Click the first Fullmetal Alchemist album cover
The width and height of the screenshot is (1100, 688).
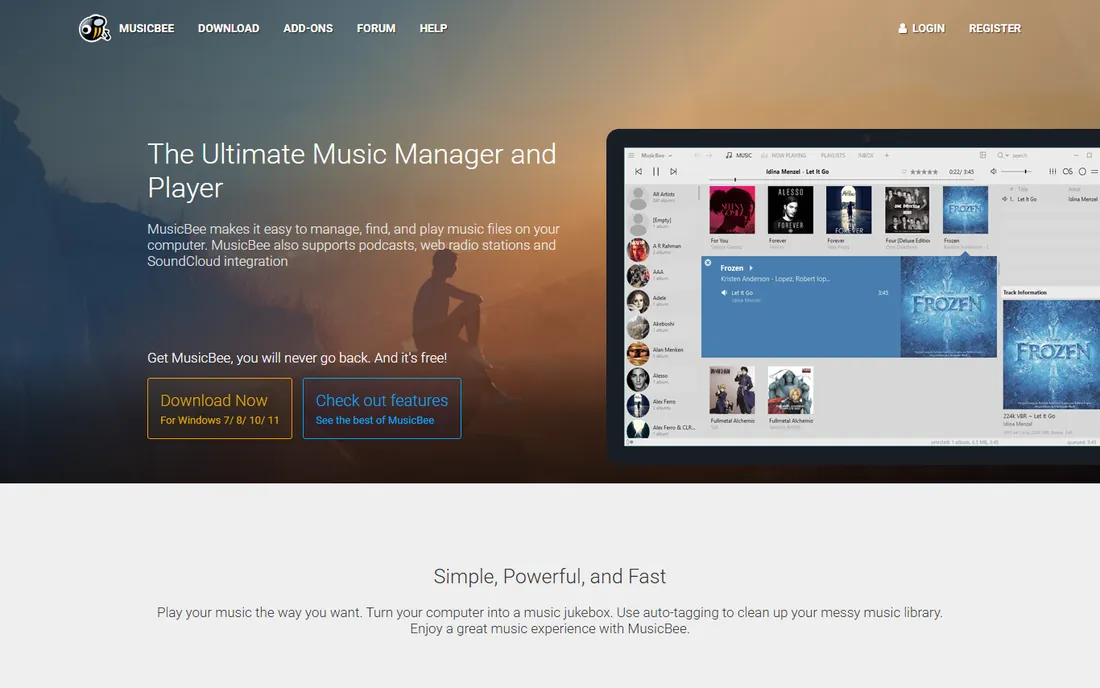[732, 390]
